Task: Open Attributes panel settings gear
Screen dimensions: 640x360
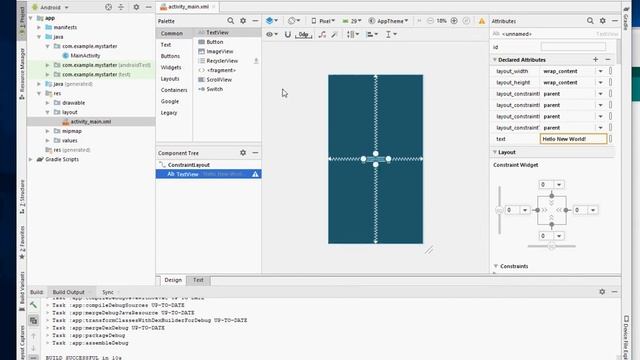Action: click(x=603, y=21)
